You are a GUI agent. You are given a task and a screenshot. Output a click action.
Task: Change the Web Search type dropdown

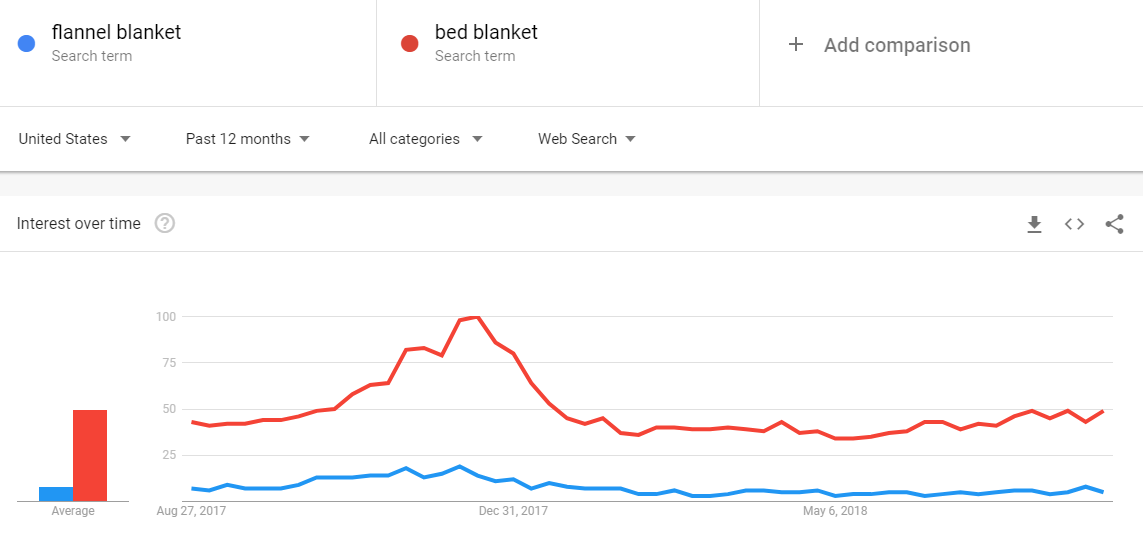(587, 138)
